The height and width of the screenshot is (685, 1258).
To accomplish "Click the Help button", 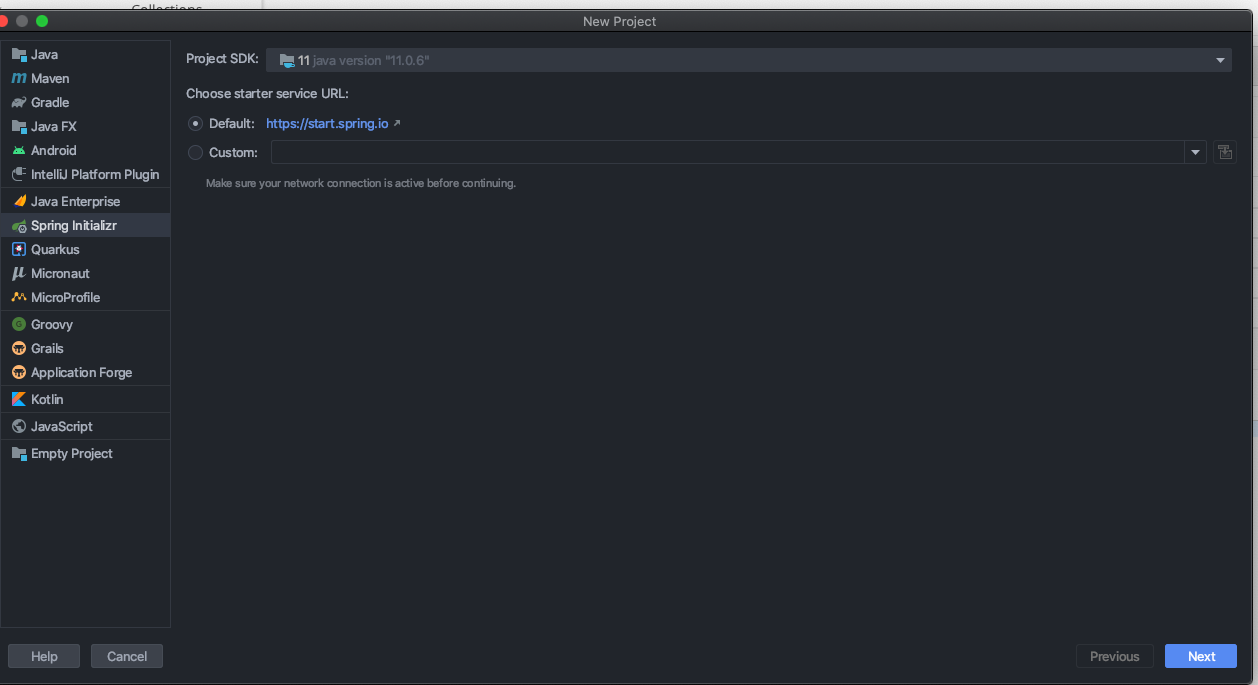I will click(44, 656).
